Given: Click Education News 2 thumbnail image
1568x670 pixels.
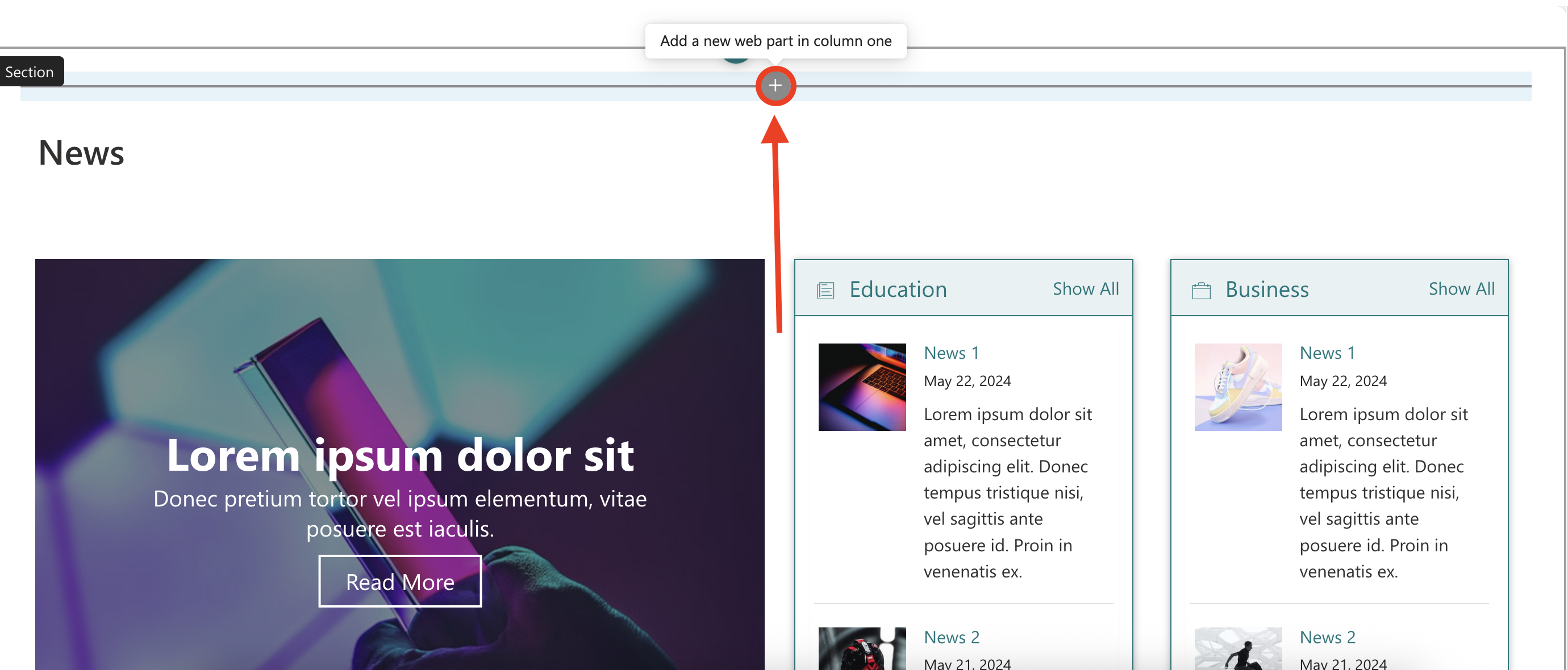Looking at the screenshot, I should tap(861, 650).
